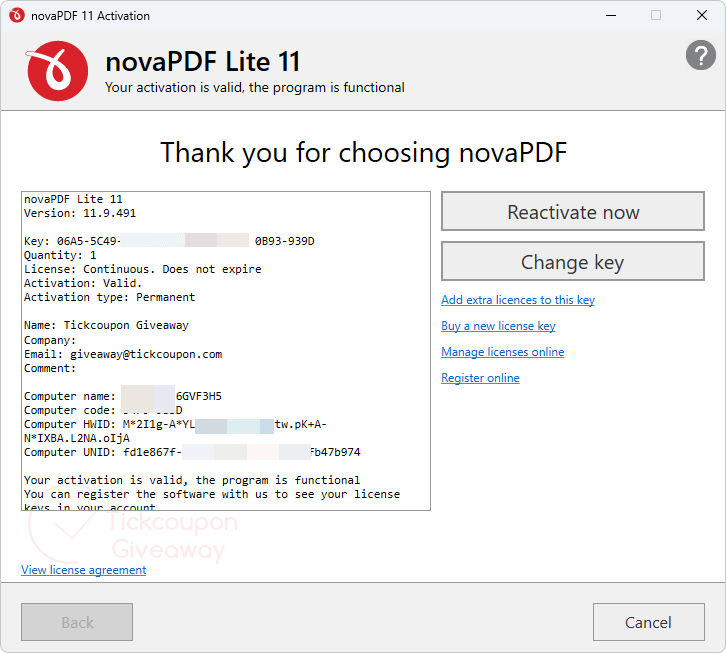Open Register online link
Viewport: 726px width, 653px height.
[x=480, y=378]
